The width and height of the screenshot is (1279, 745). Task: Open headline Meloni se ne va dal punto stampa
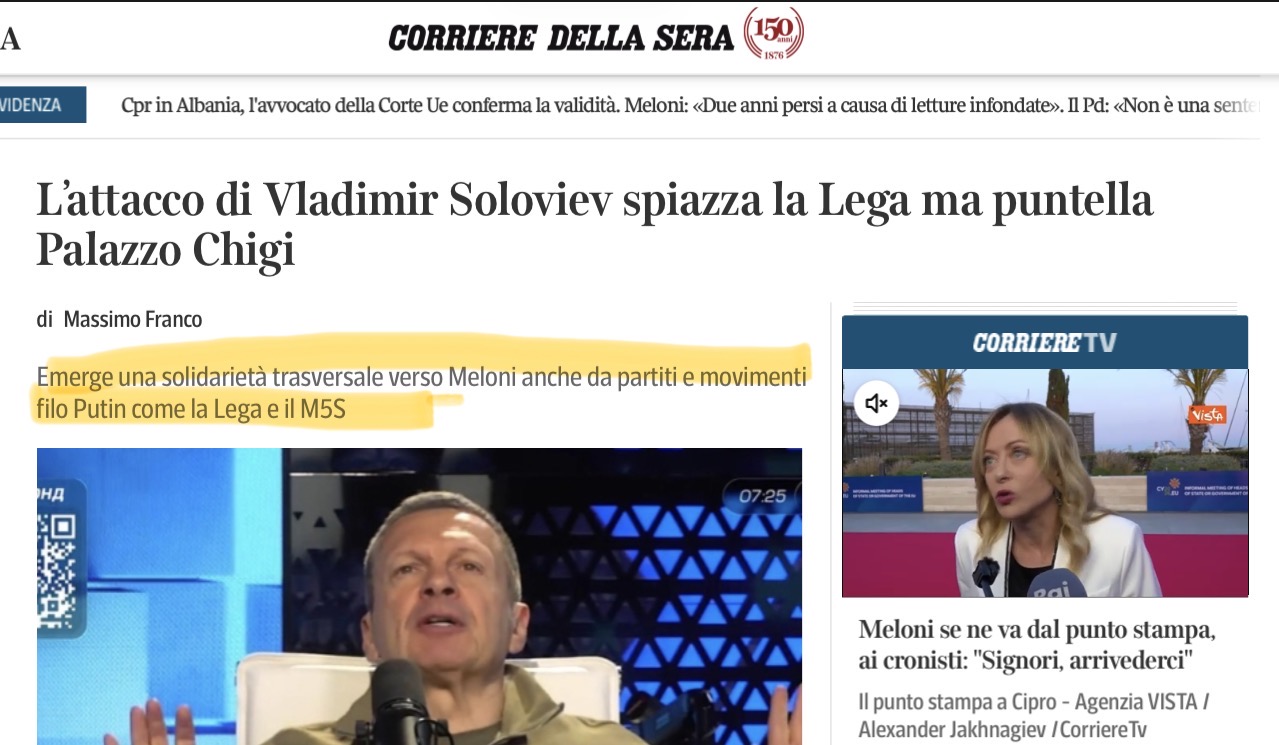(x=1037, y=646)
